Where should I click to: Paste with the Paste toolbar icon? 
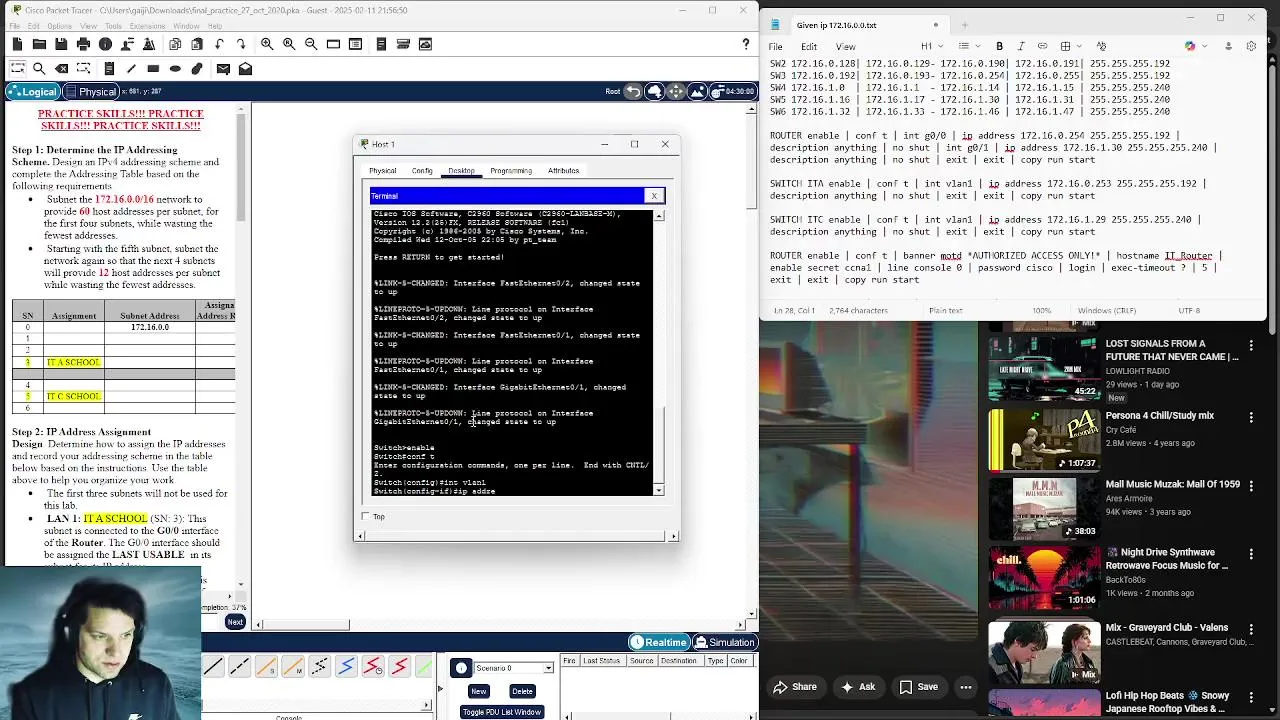point(197,44)
